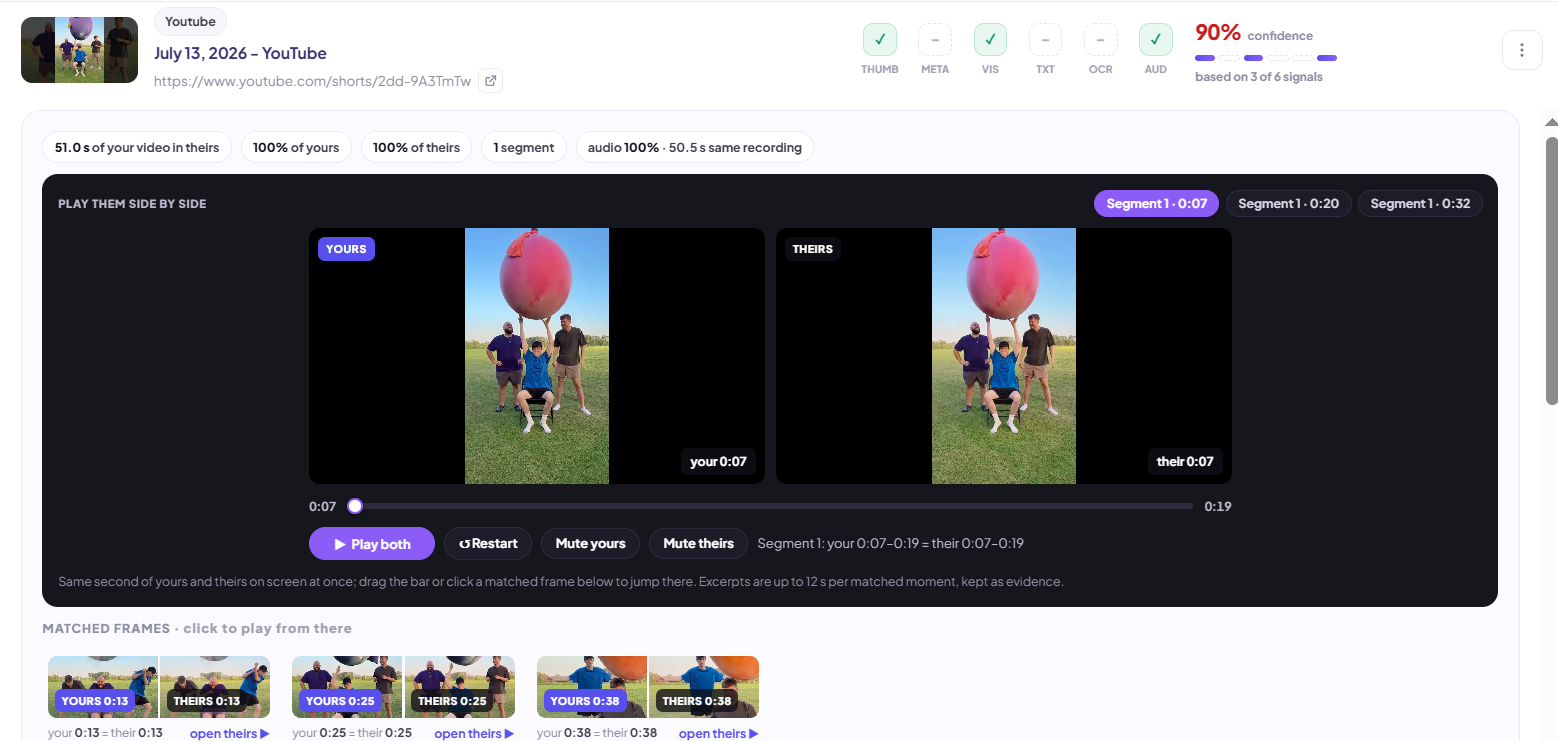Switch to the Segment 1 · 0:32 tab
Viewport: 1558px width, 741px height.
pos(1420,204)
